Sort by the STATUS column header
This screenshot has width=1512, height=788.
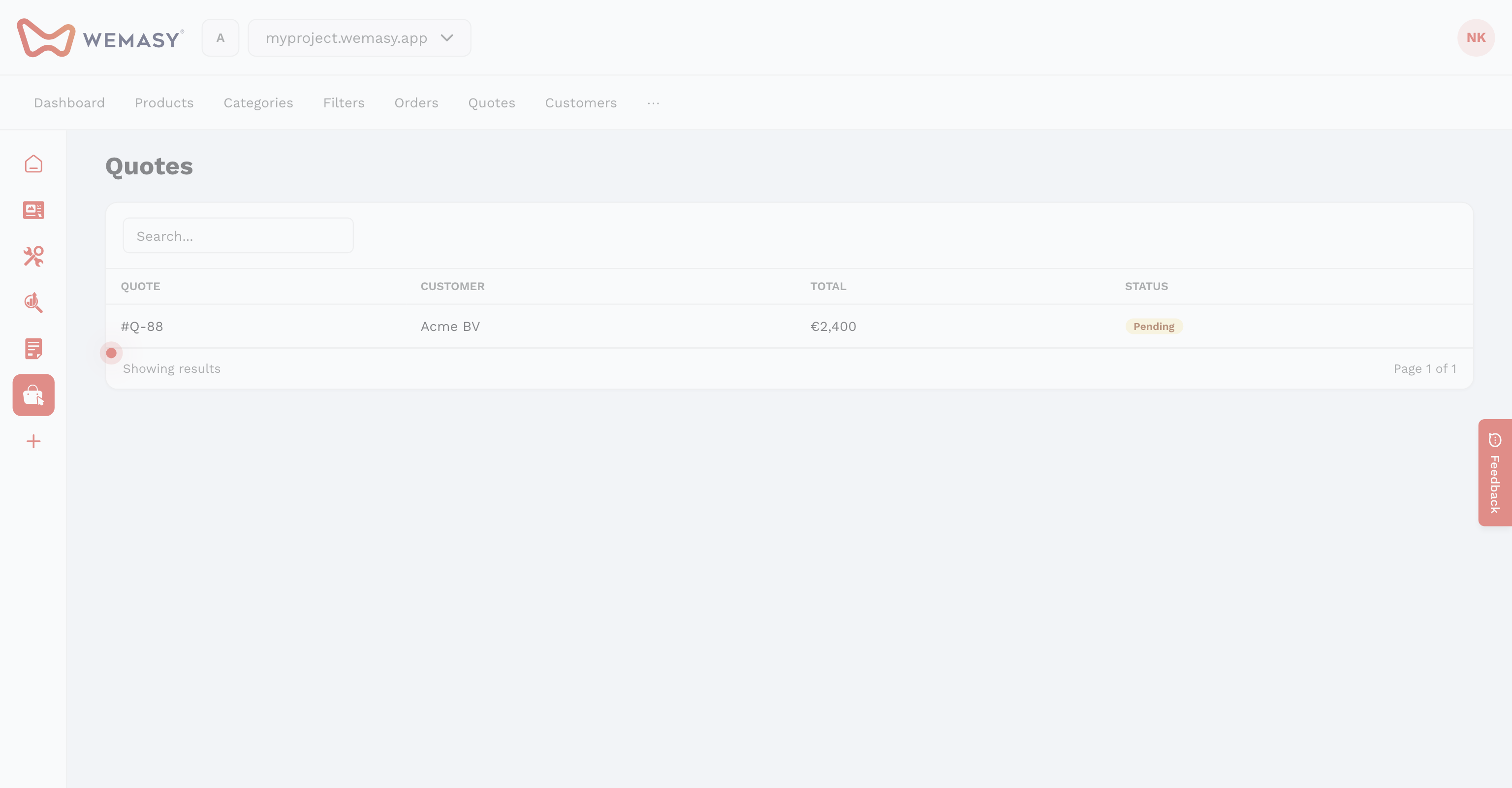point(1146,287)
